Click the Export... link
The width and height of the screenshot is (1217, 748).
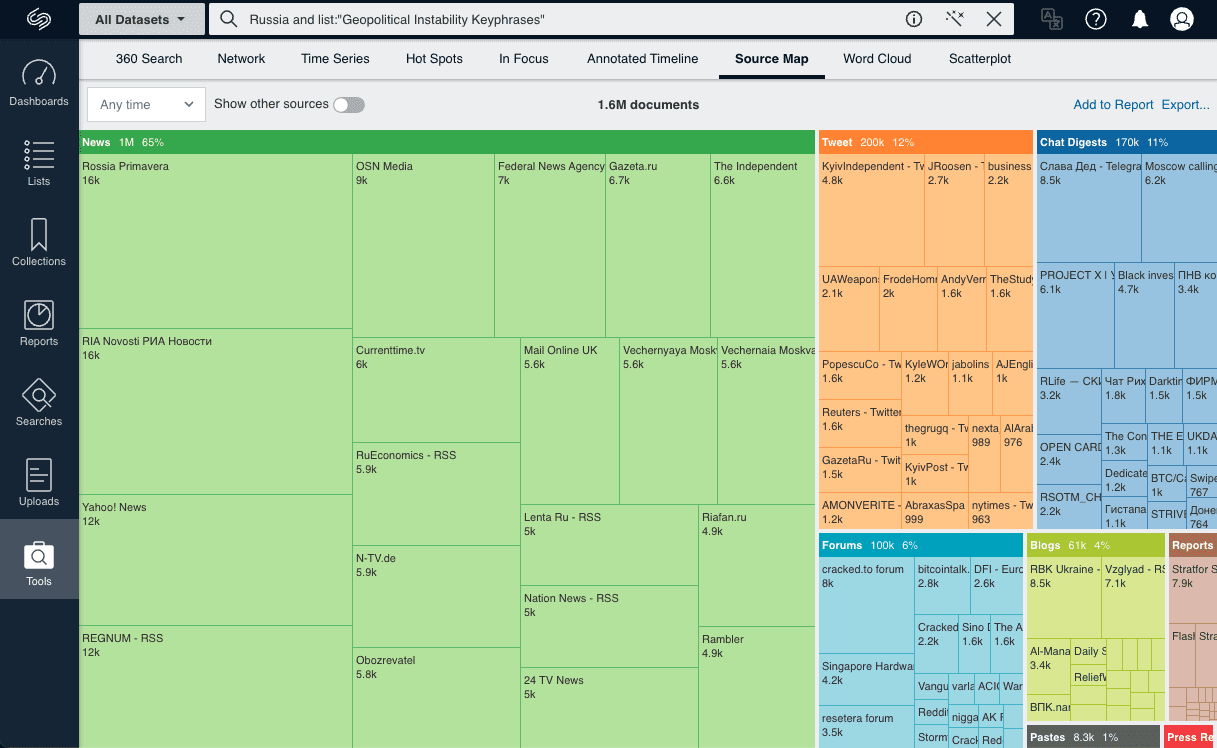[1185, 105]
